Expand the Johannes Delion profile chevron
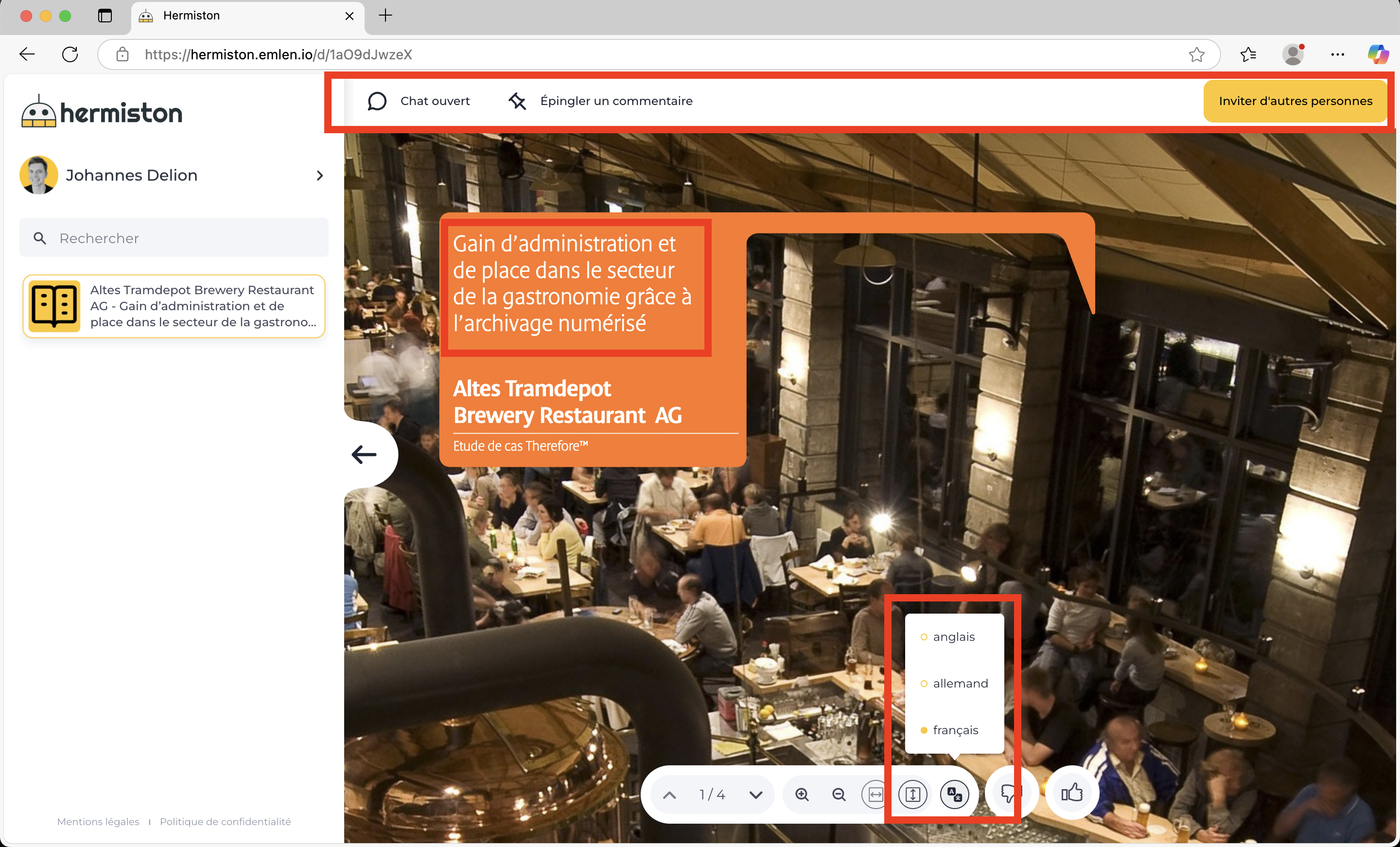1400x847 pixels. 320,176
